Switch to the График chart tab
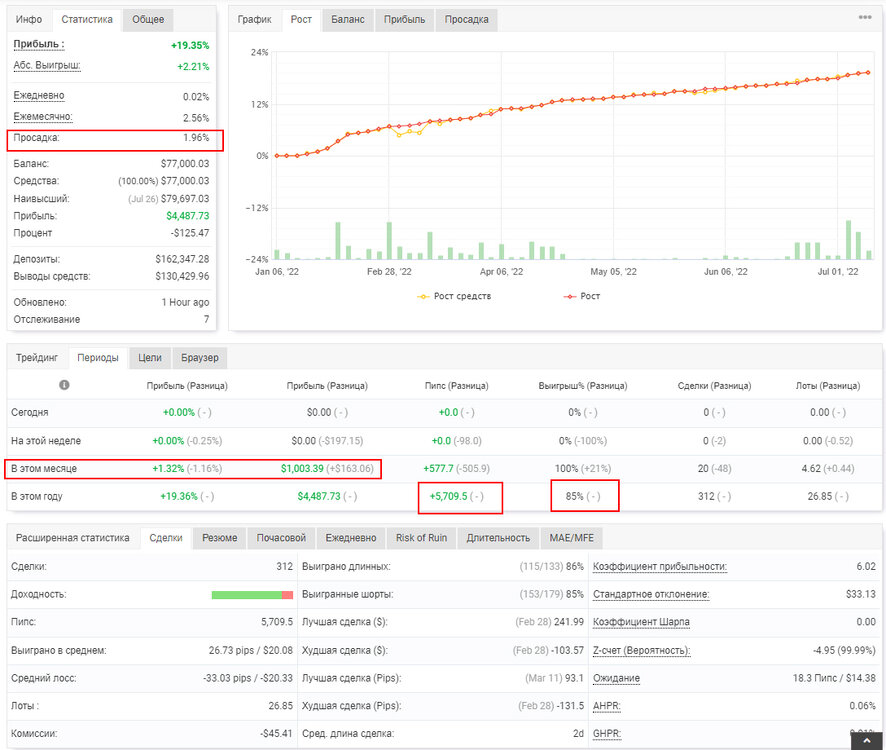 coord(255,19)
